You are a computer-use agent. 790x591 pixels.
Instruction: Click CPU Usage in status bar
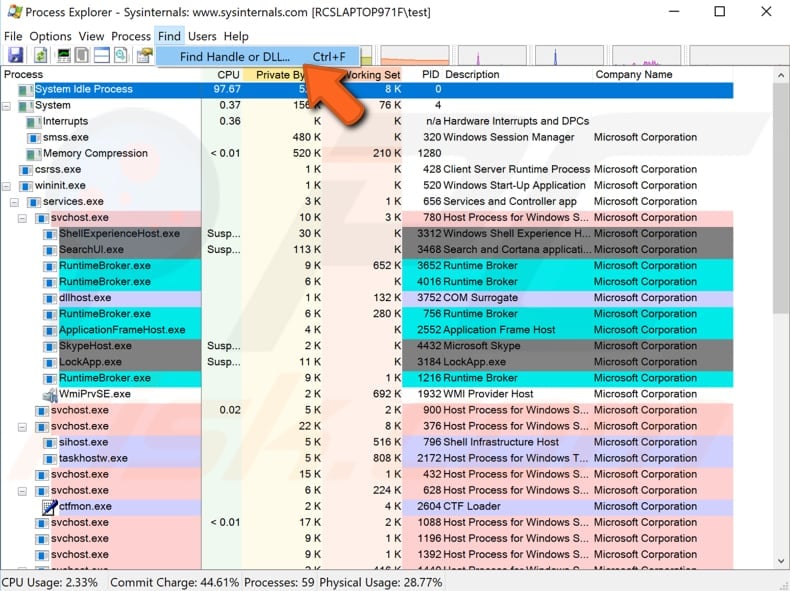pyautogui.click(x=50, y=582)
